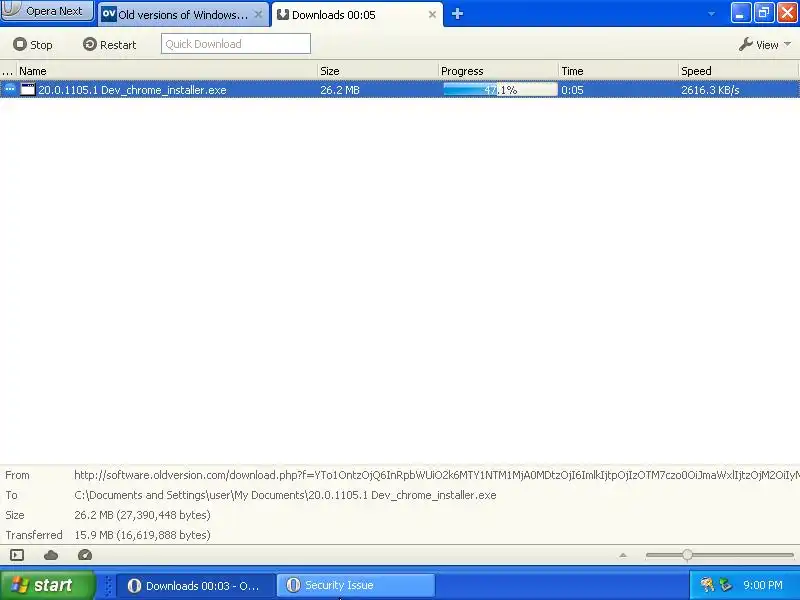
Task: Restart the chrome installer download
Action: point(109,45)
